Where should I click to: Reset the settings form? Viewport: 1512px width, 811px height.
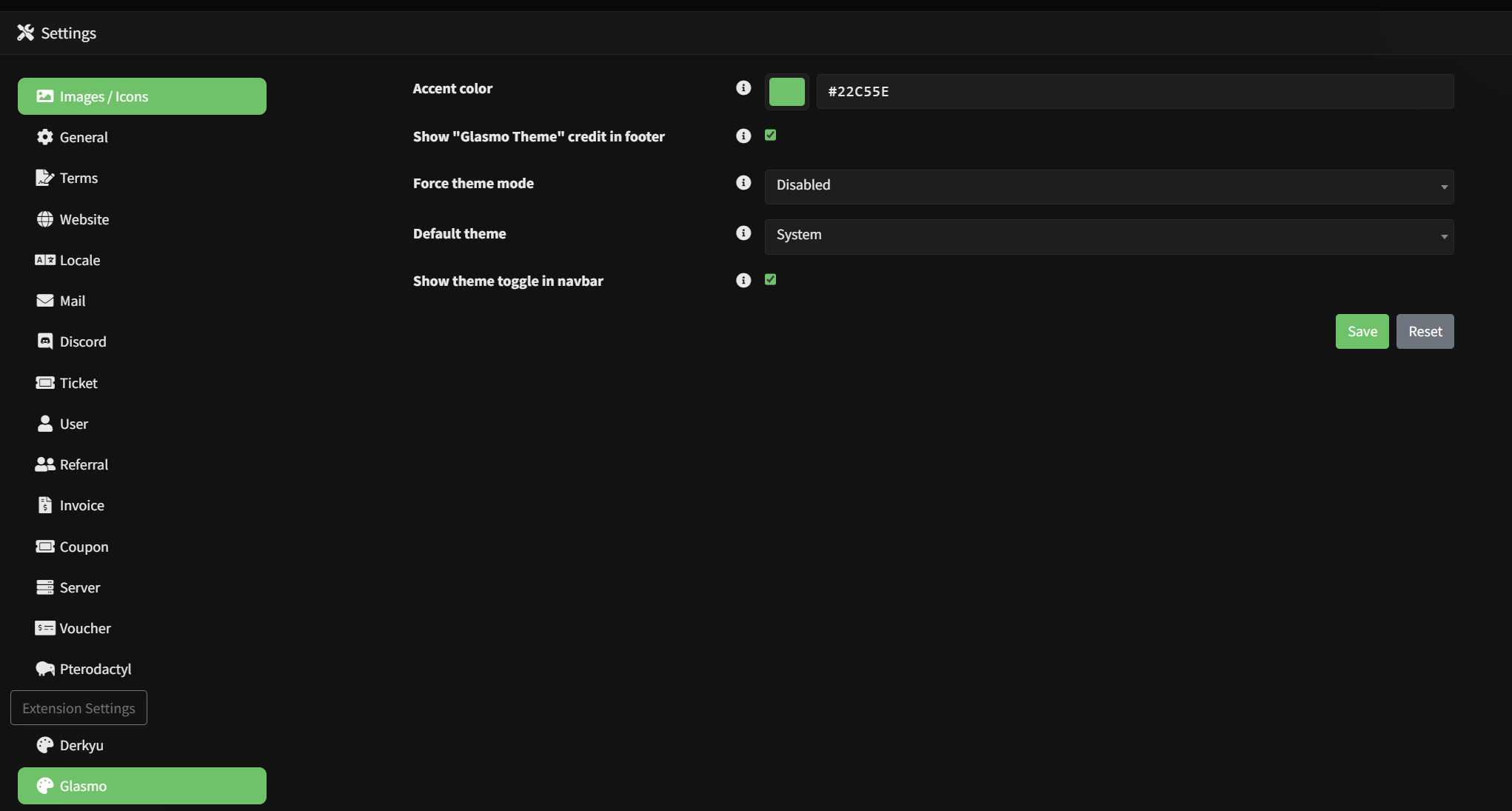(x=1425, y=331)
